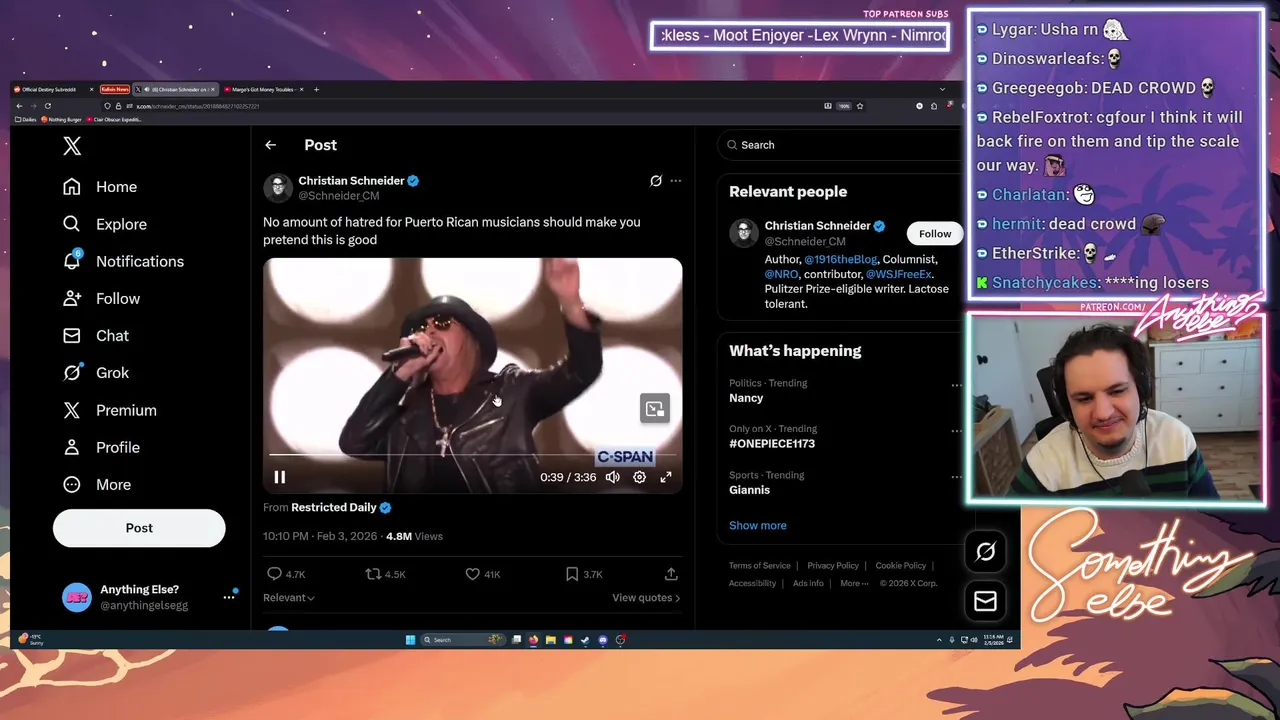1280x720 pixels.
Task: Click the X logo in sidebar
Action: 72,146
